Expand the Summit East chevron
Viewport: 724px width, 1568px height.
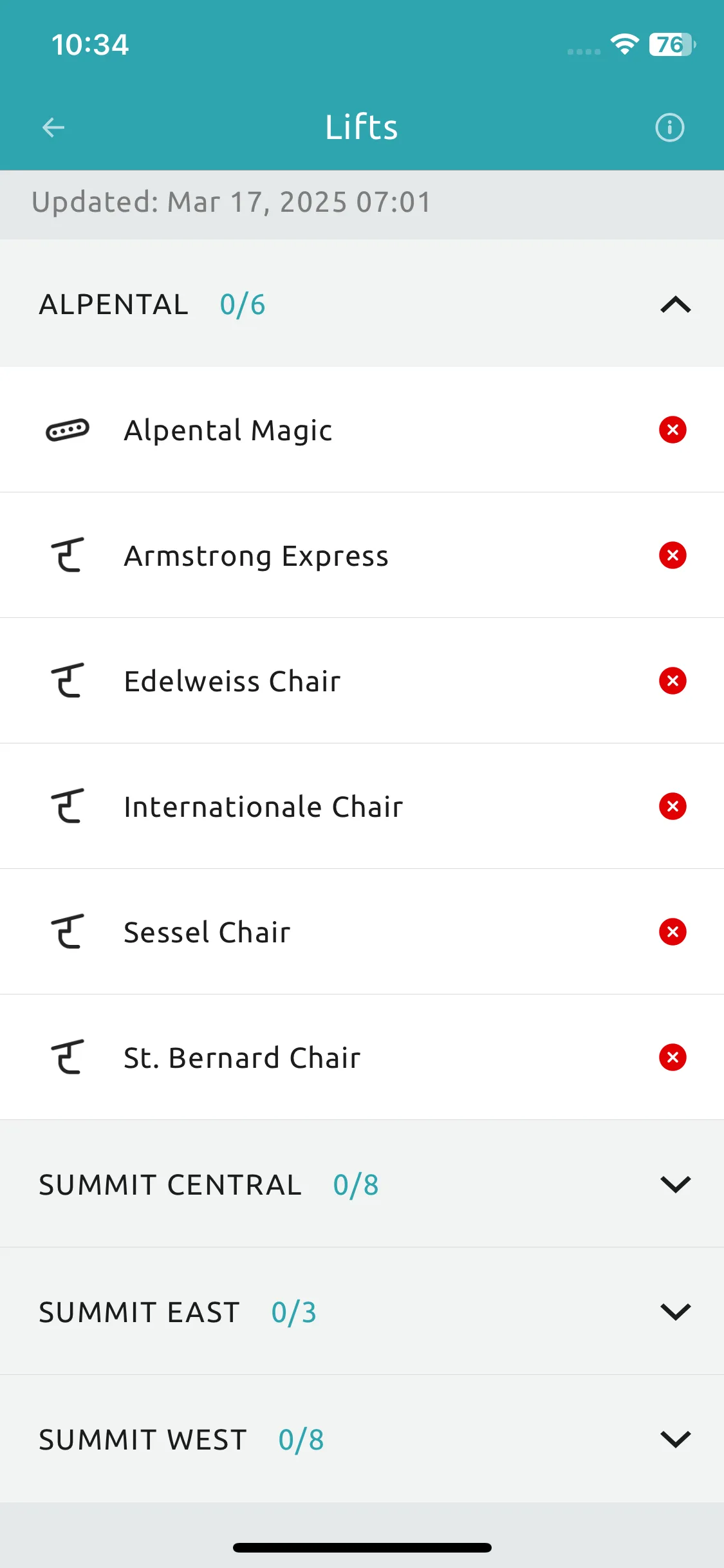[676, 1312]
